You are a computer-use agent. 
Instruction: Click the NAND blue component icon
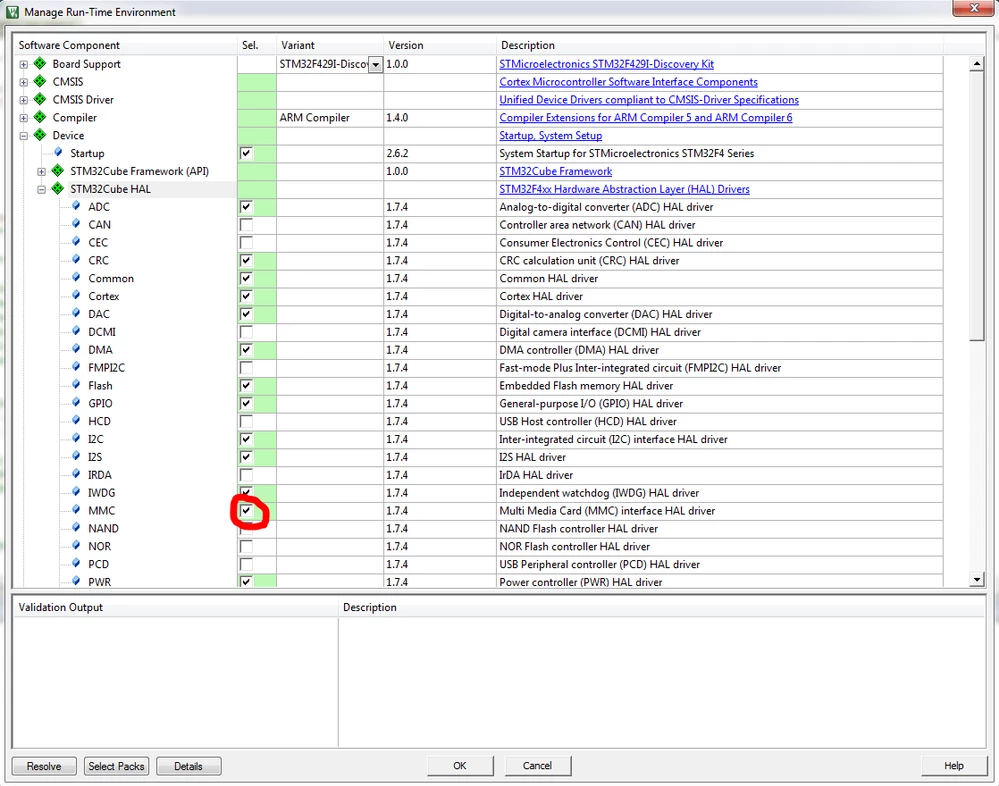coord(76,527)
